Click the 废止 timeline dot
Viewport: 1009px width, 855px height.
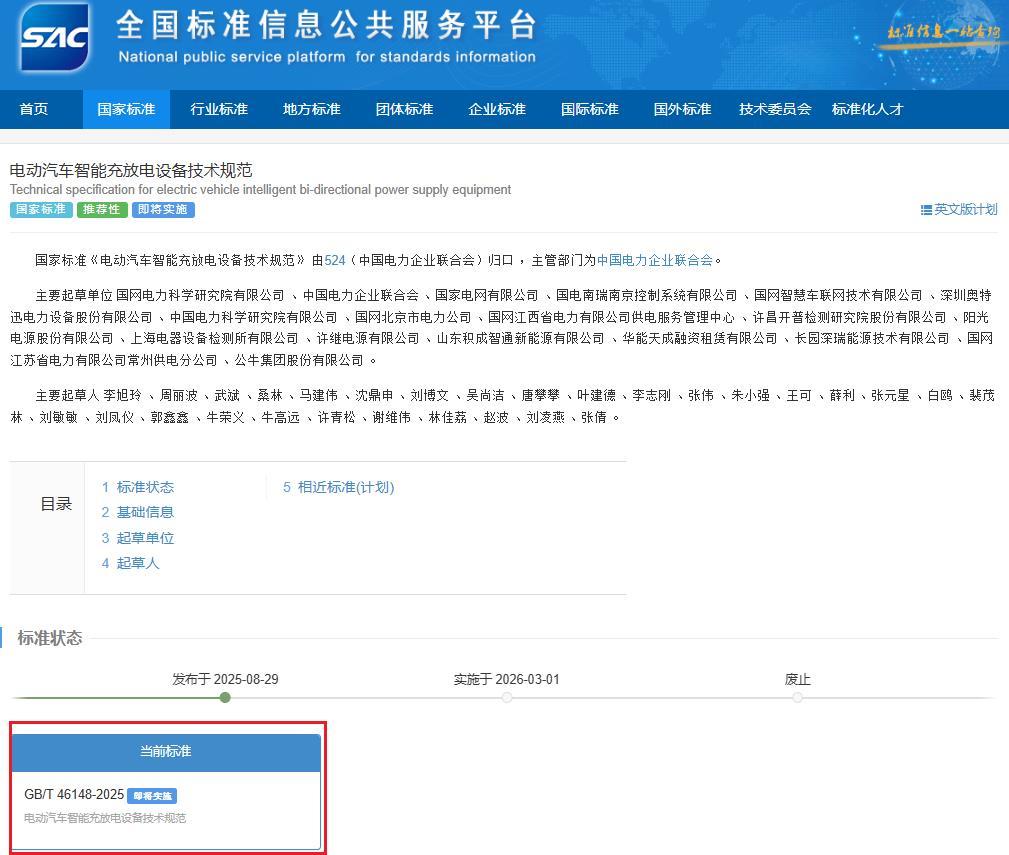pos(797,697)
